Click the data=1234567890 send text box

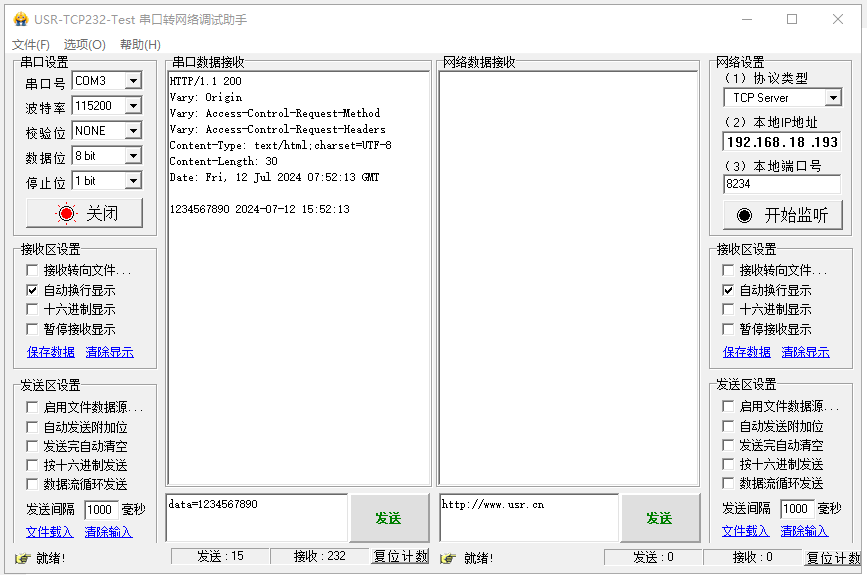click(257, 518)
